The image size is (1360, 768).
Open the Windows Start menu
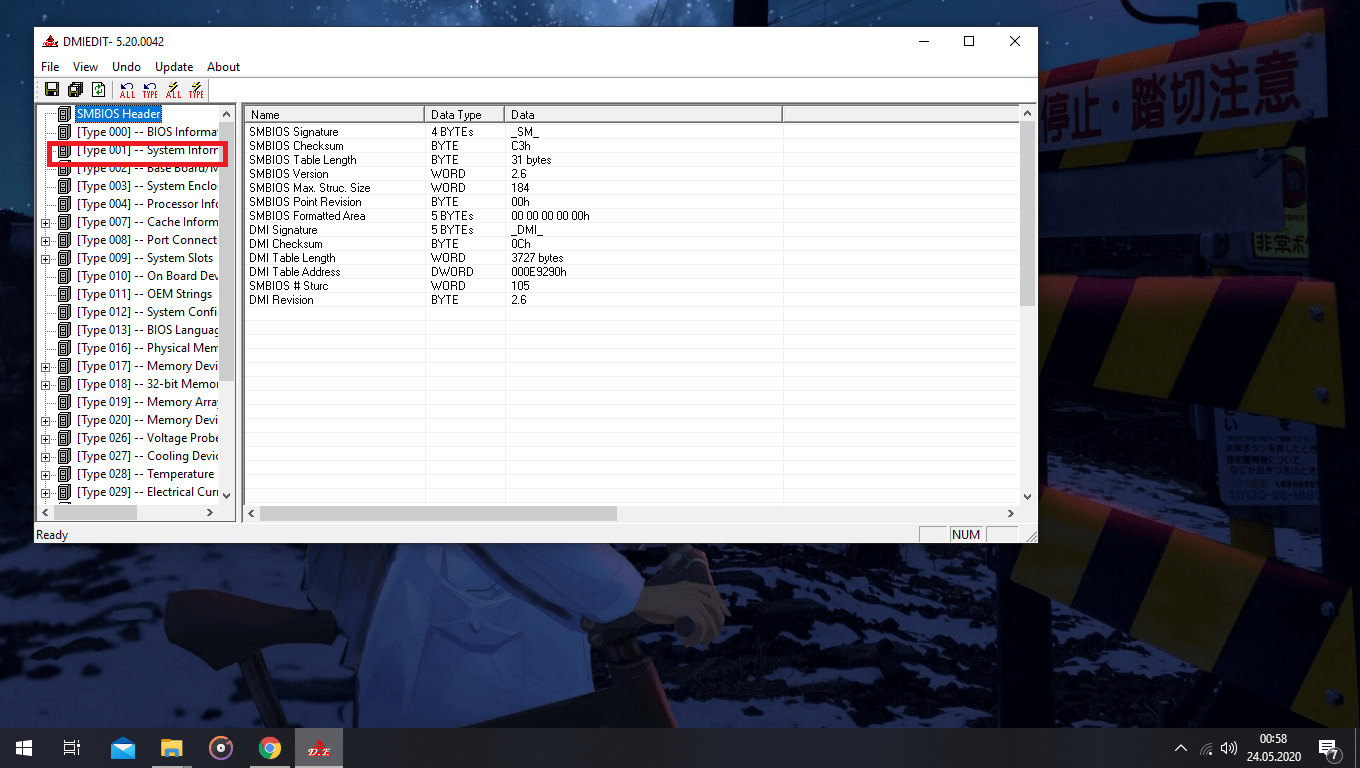[24, 748]
